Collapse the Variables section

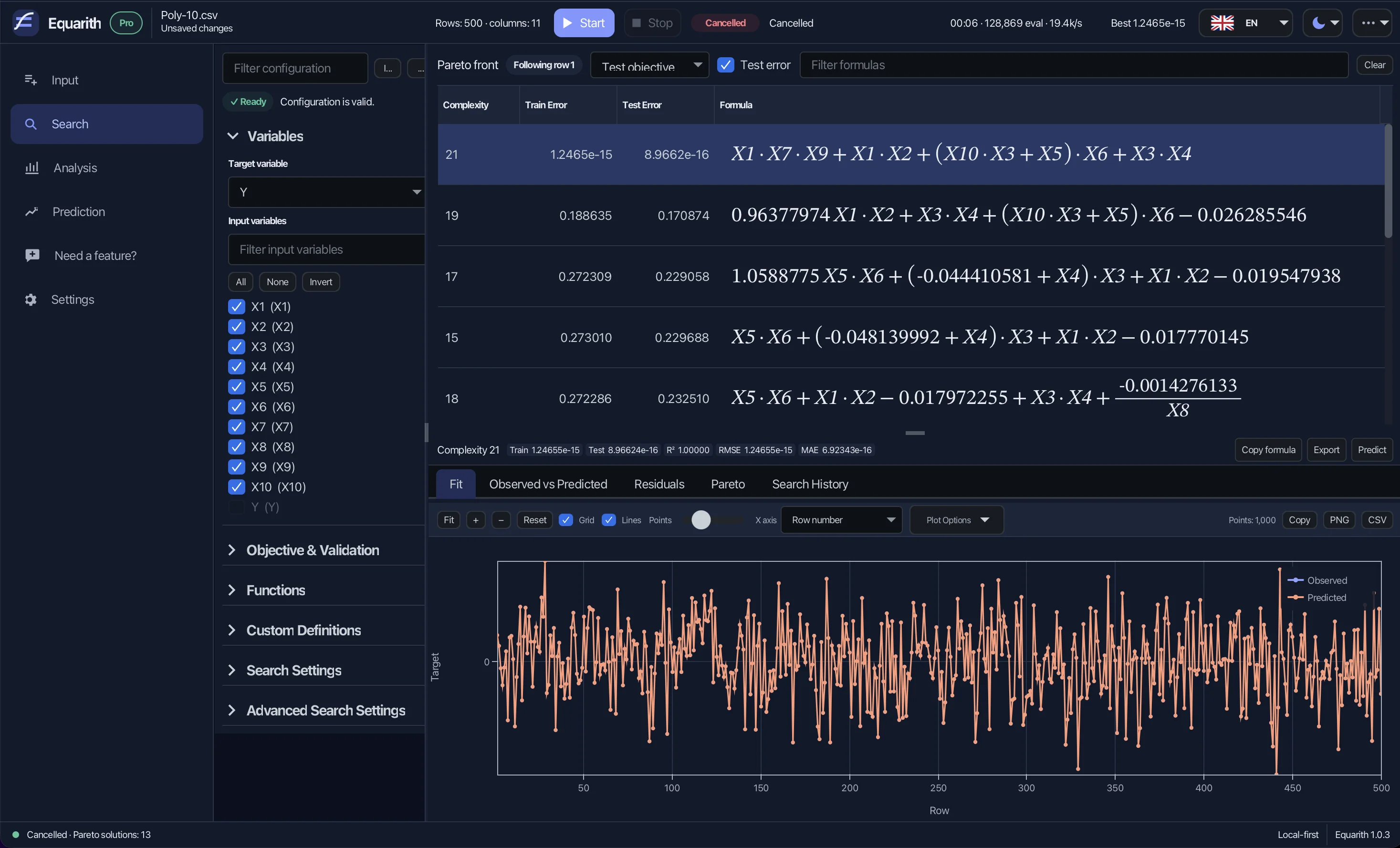click(x=232, y=136)
